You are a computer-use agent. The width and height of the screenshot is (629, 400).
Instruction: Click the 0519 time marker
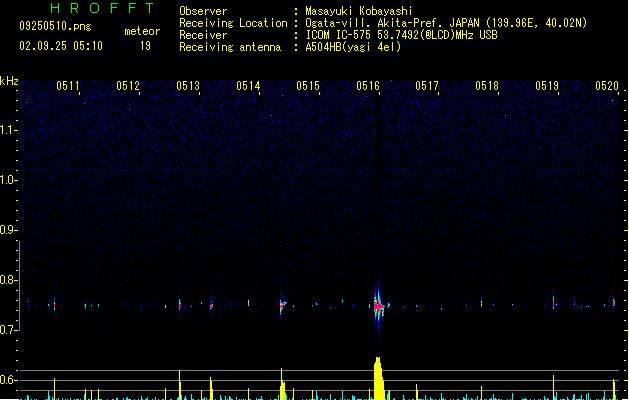click(x=547, y=86)
